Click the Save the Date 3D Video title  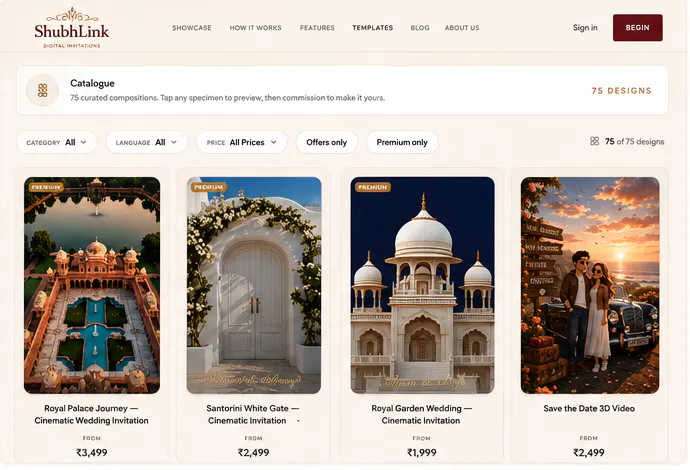(x=589, y=408)
